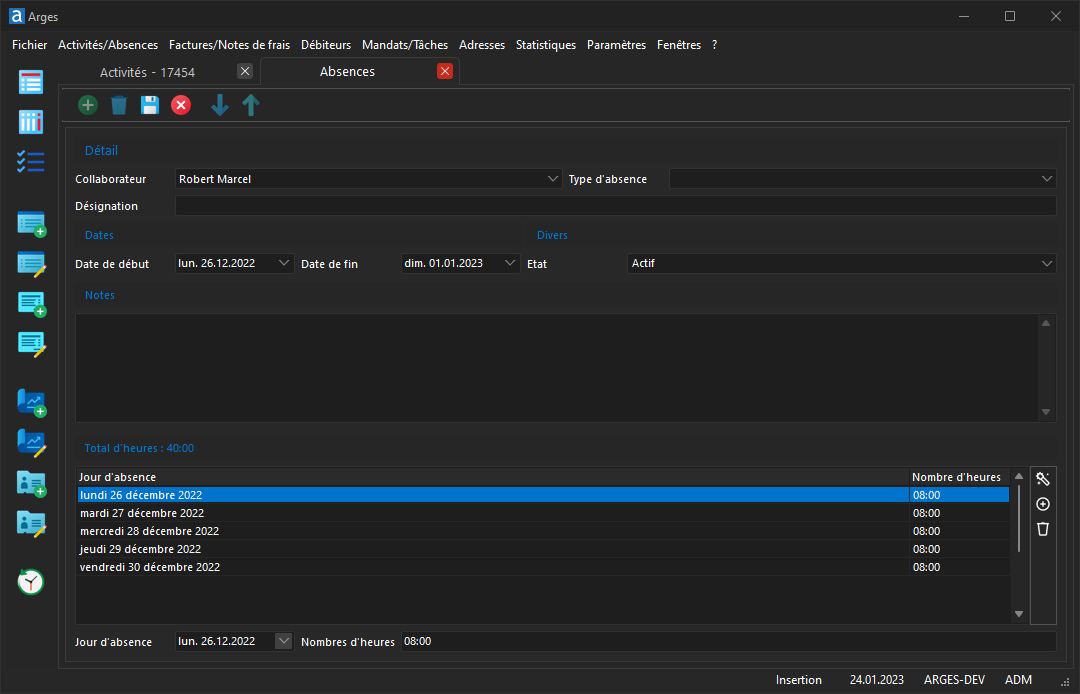Go to next record with the down arrow
This screenshot has height=694, width=1080.
[220, 105]
